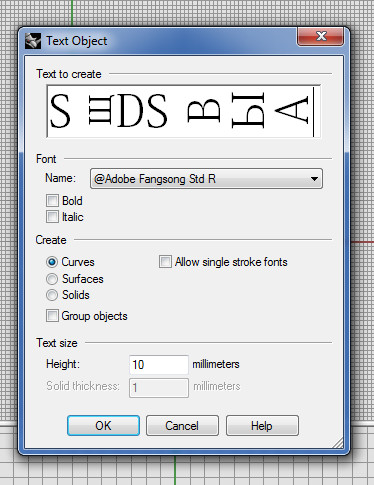Click the Cancel button

[x=182, y=426]
